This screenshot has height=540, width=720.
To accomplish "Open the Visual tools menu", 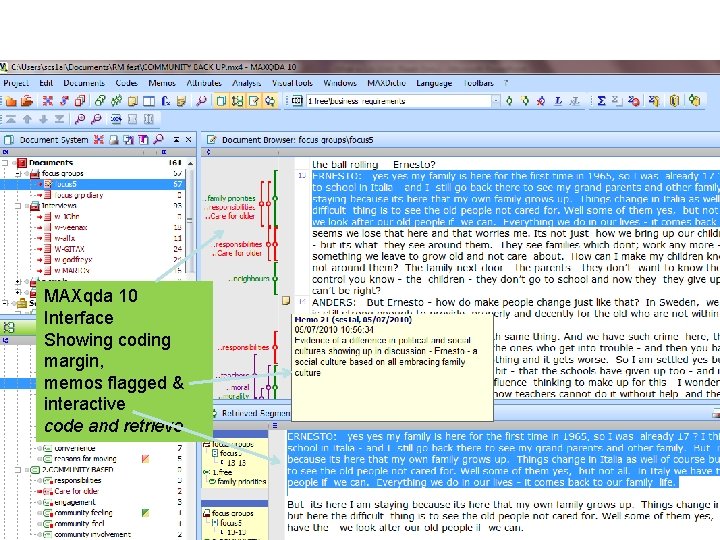I will (x=292, y=83).
